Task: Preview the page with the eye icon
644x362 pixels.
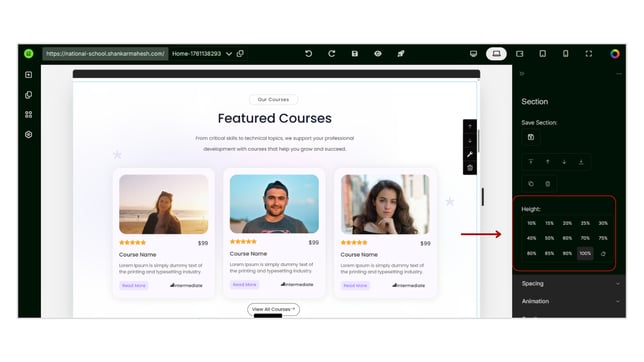Action: [x=378, y=53]
